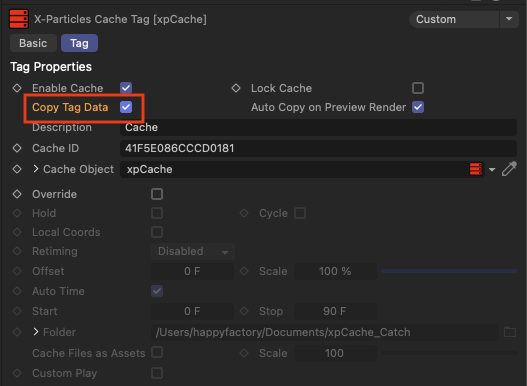Click keyframe diamond beside Lock Cache
The width and height of the screenshot is (527, 386).
click(x=236, y=88)
